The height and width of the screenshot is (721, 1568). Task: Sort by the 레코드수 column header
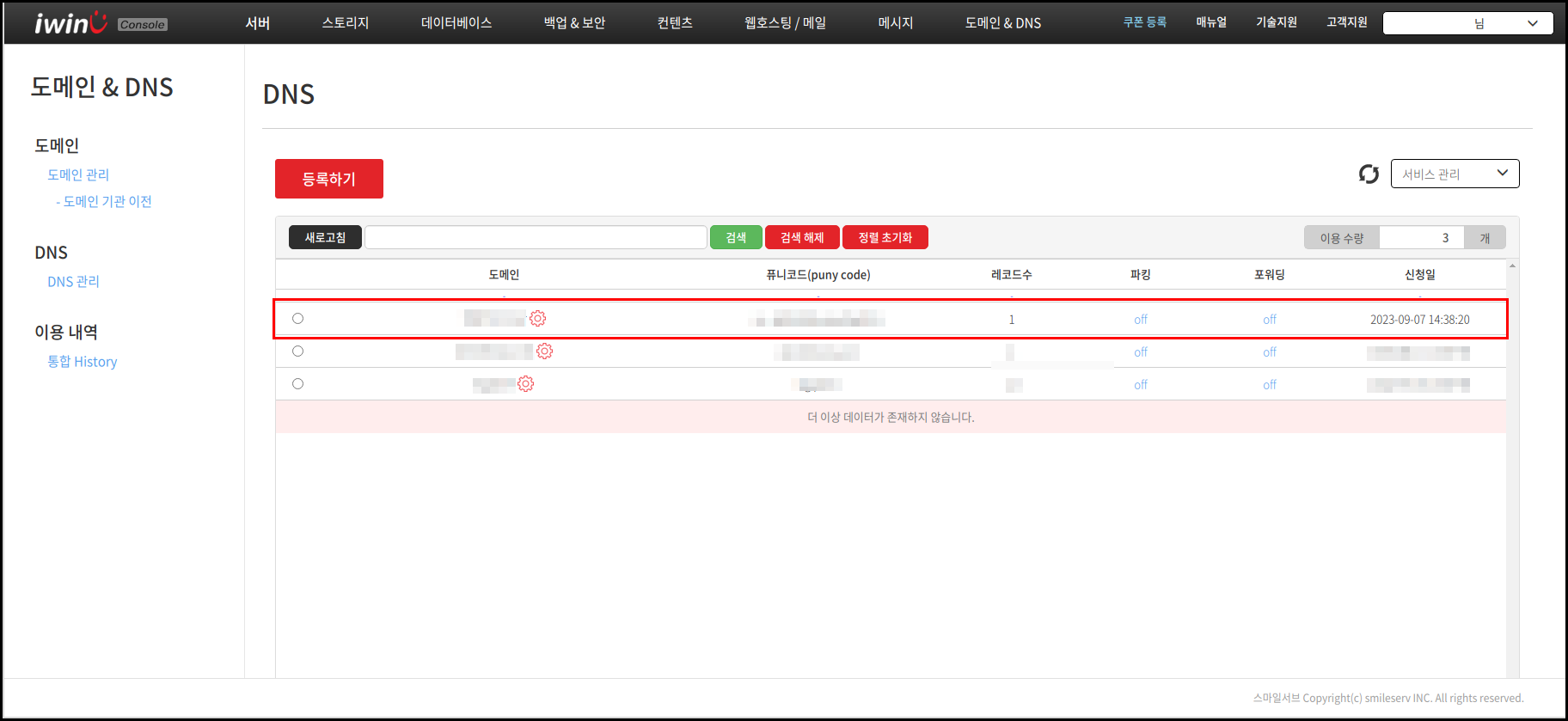tap(1012, 275)
